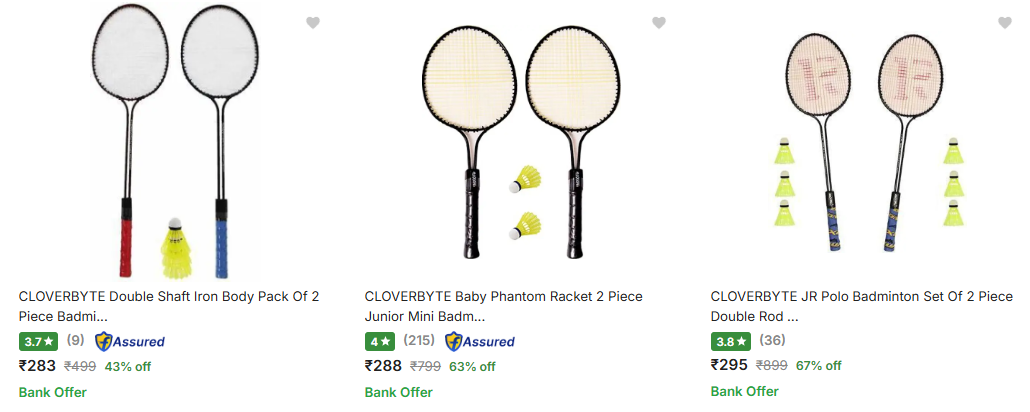Click the ₹295 price of JR Polo

pos(729,365)
